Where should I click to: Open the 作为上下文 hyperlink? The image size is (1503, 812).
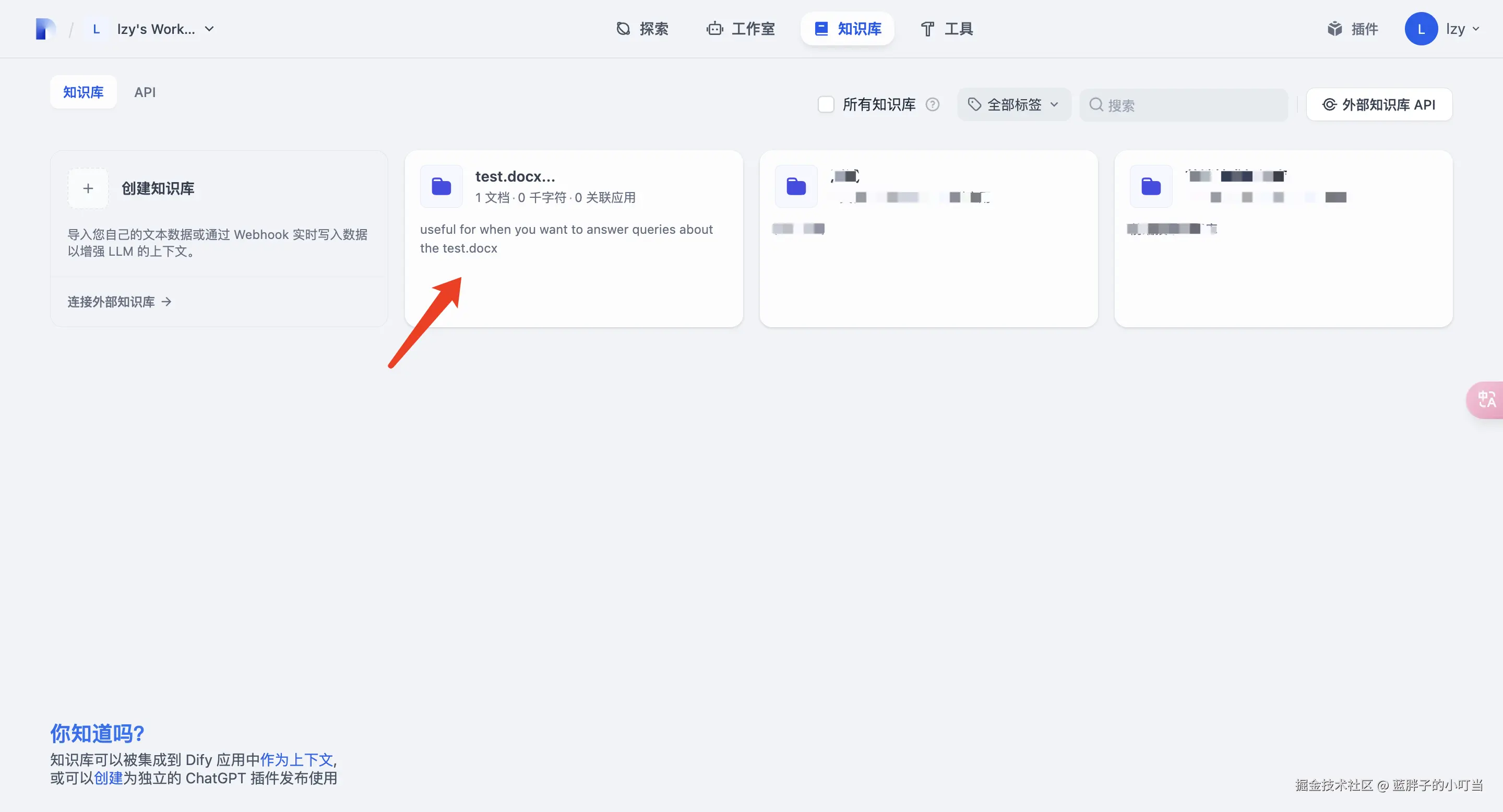pos(296,759)
